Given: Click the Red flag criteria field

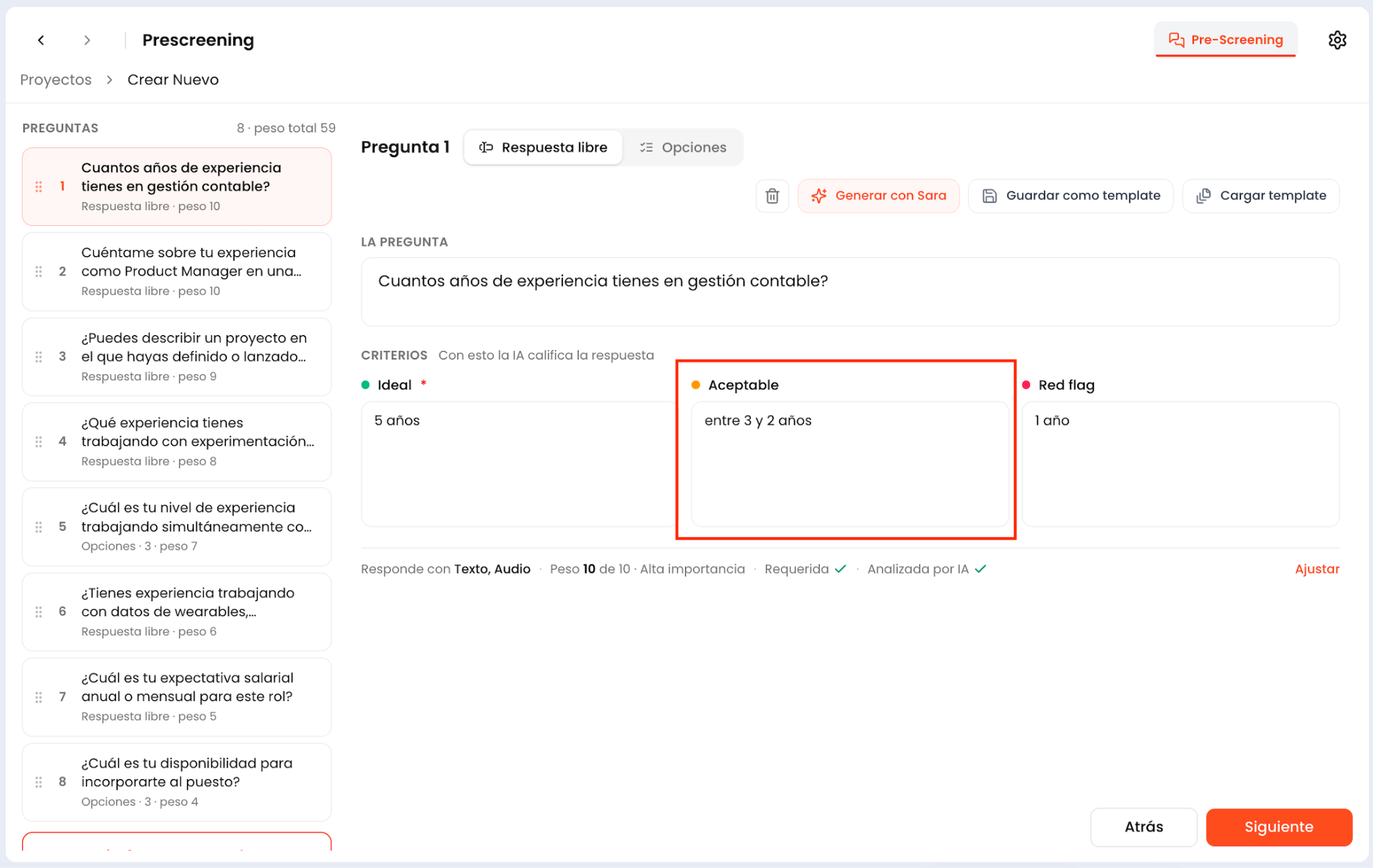Looking at the screenshot, I should tap(1180, 464).
